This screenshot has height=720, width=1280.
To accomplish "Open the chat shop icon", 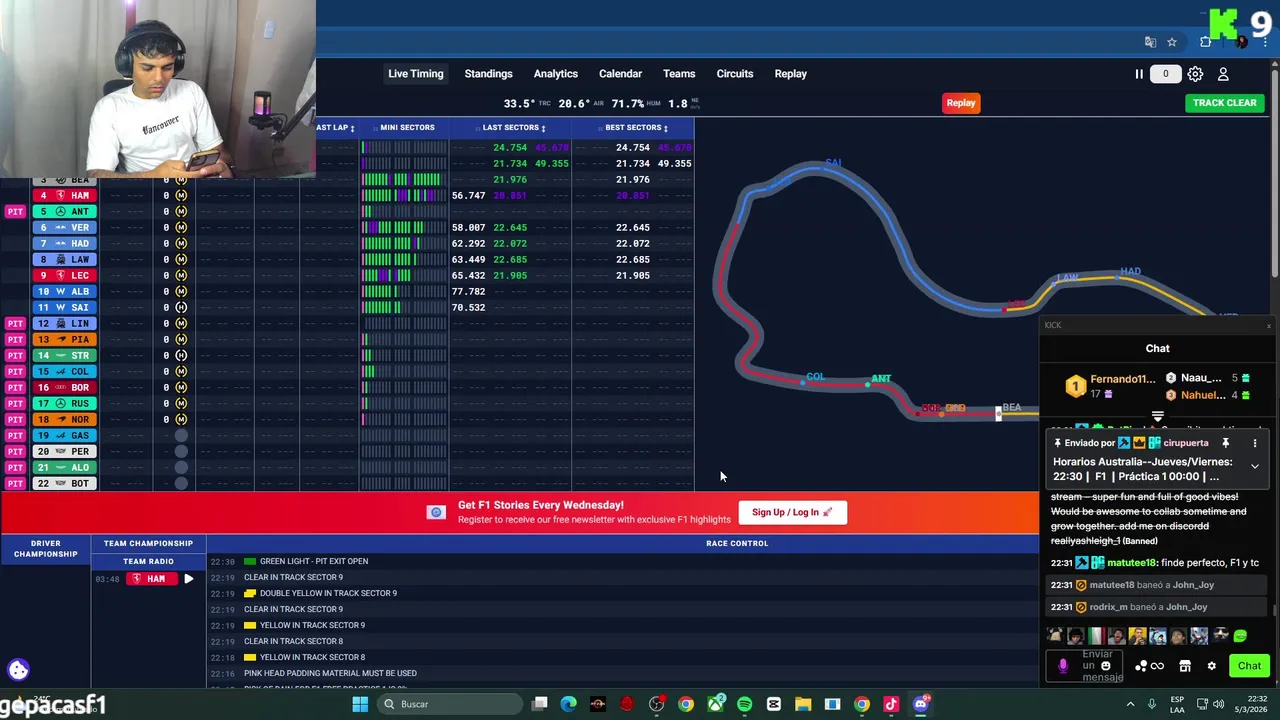I will click(x=1185, y=666).
